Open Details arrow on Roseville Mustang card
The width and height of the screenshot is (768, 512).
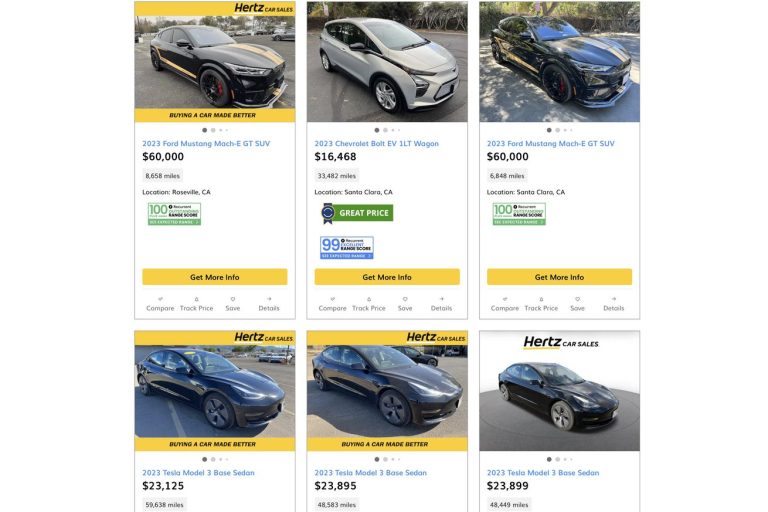(269, 298)
